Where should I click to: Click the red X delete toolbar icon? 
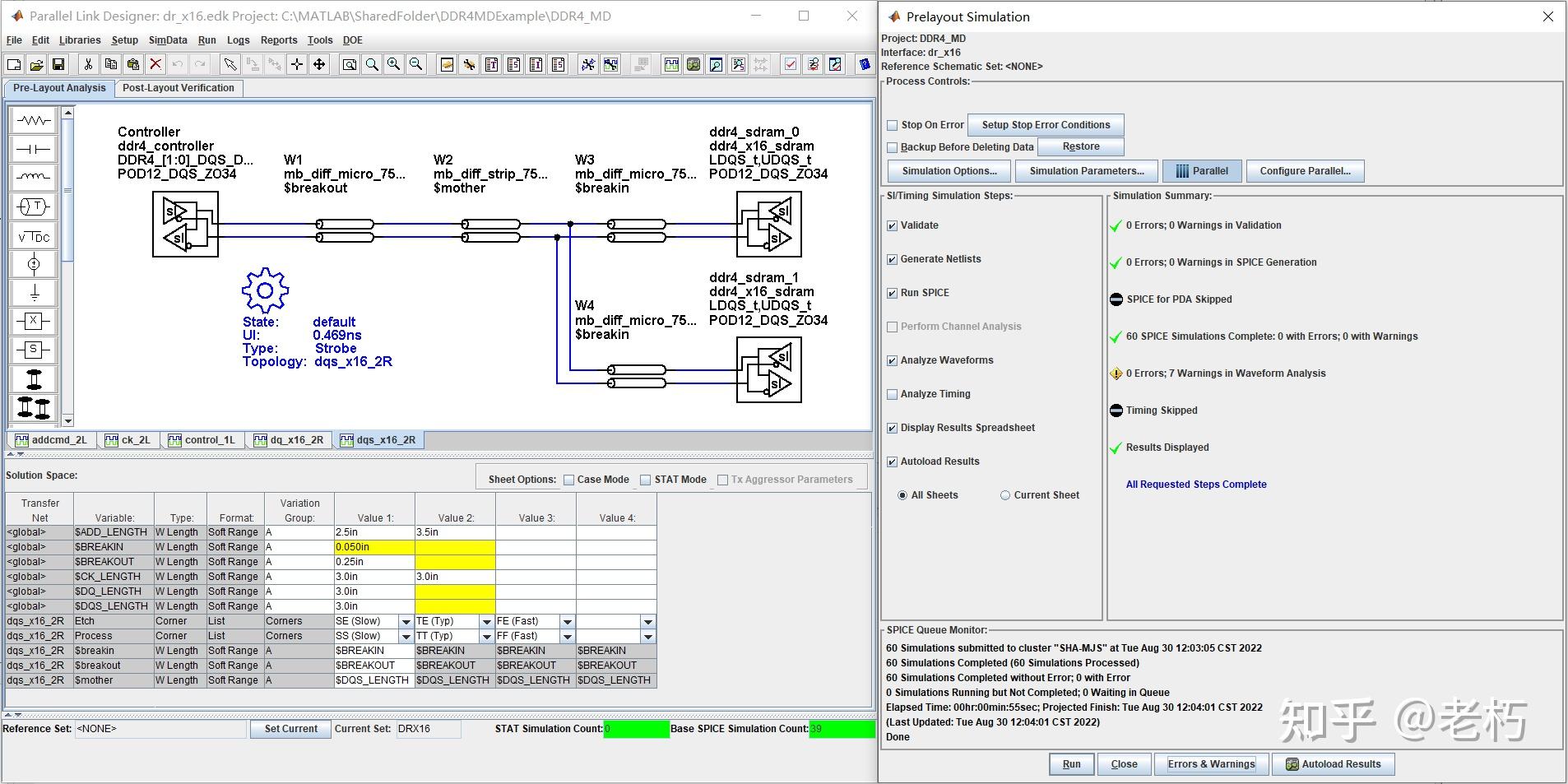tap(155, 64)
